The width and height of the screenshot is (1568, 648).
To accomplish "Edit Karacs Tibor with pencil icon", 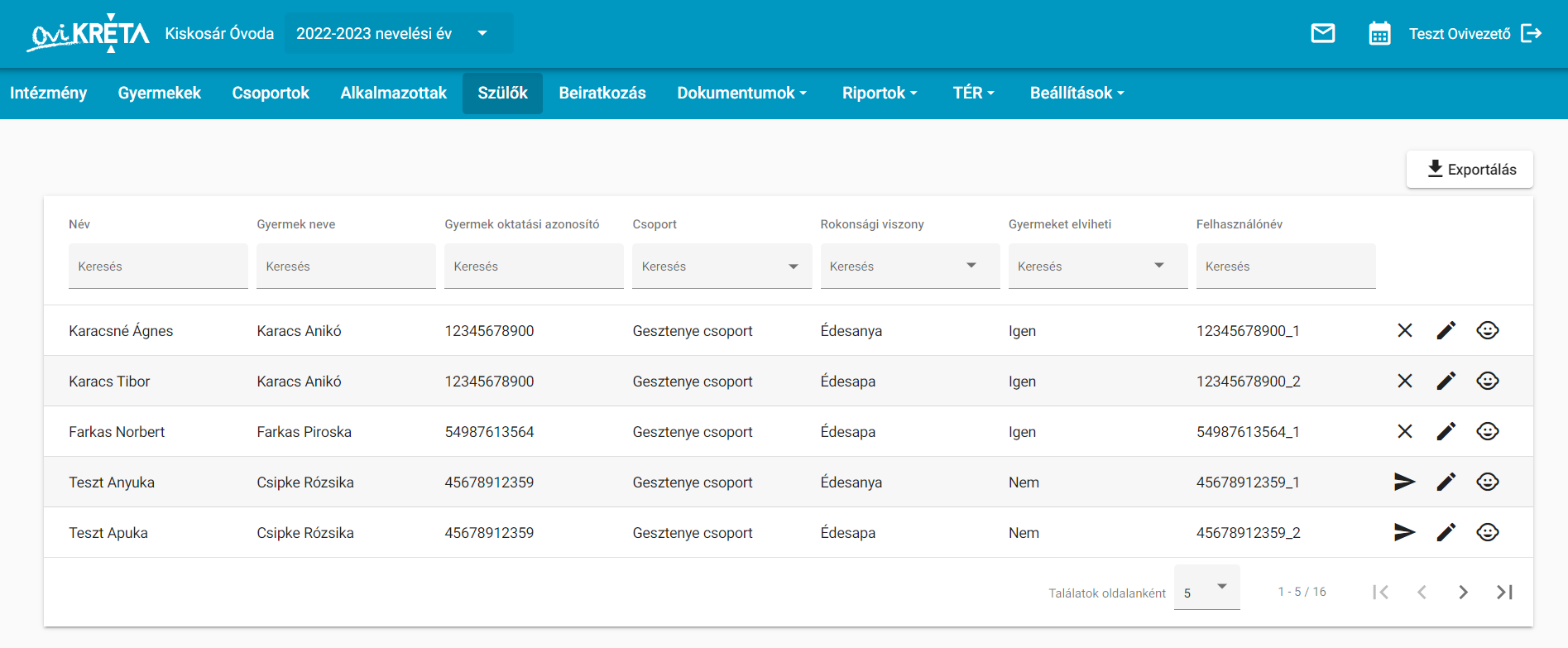I will click(x=1446, y=381).
